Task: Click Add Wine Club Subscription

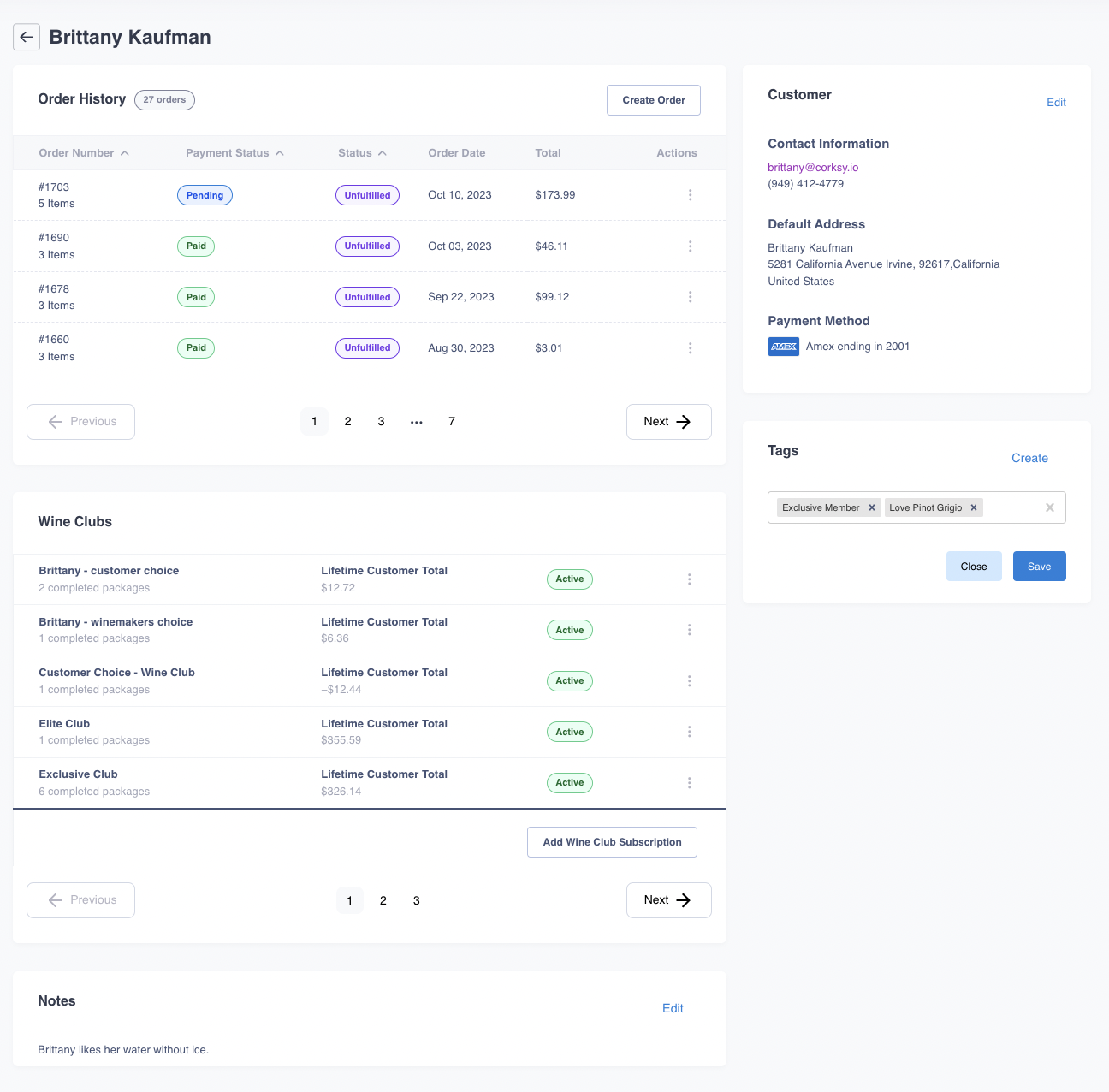Action: pyautogui.click(x=612, y=842)
